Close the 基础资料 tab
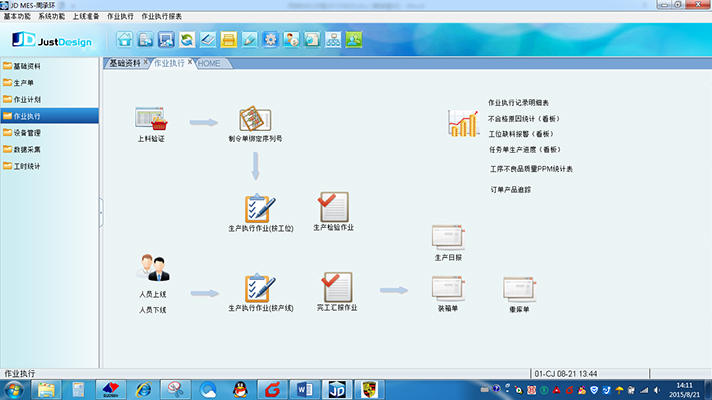Image resolution: width=712 pixels, height=400 pixels. (x=146, y=62)
